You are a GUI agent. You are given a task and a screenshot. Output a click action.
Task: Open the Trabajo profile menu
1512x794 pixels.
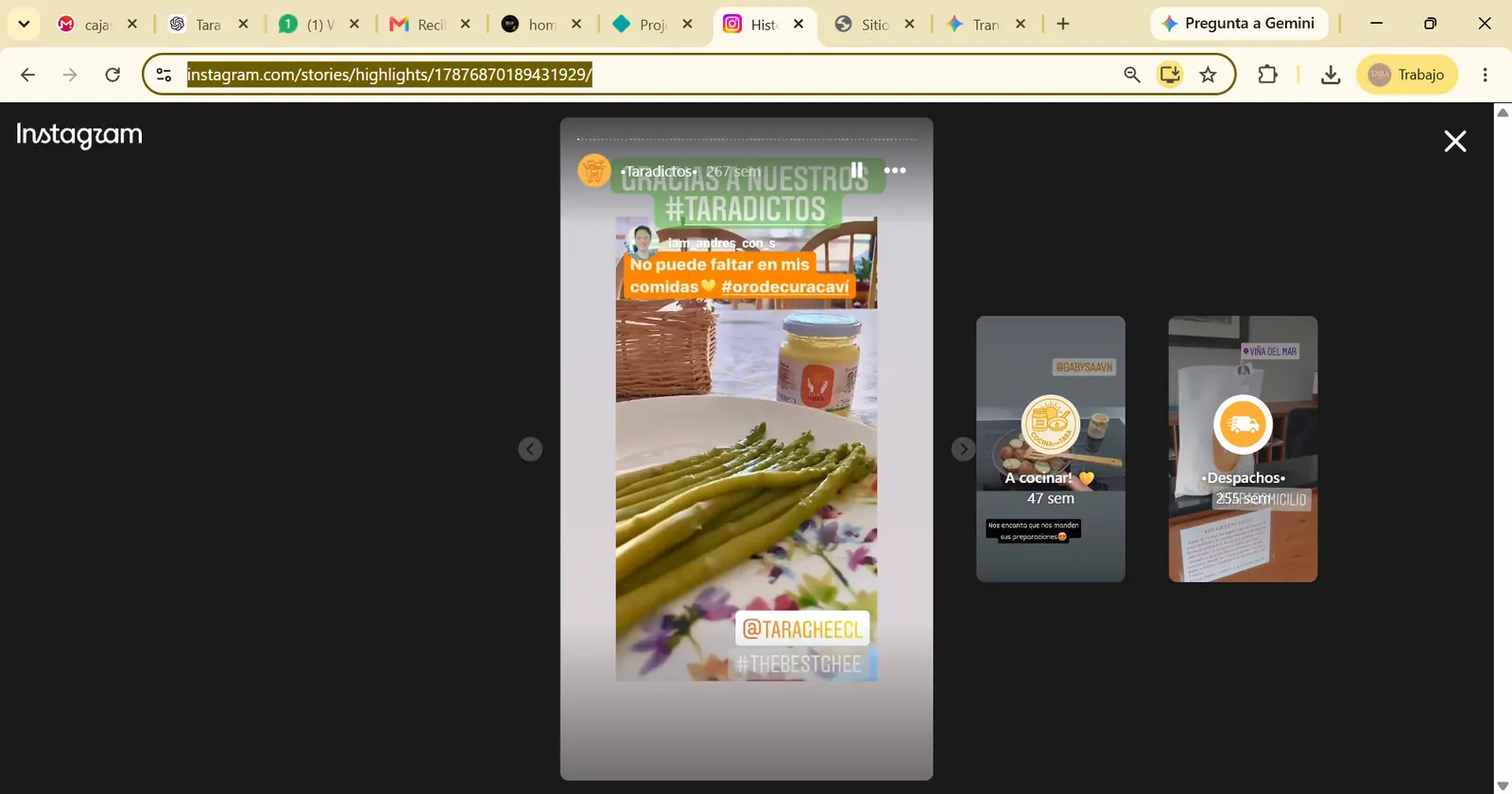(x=1407, y=75)
